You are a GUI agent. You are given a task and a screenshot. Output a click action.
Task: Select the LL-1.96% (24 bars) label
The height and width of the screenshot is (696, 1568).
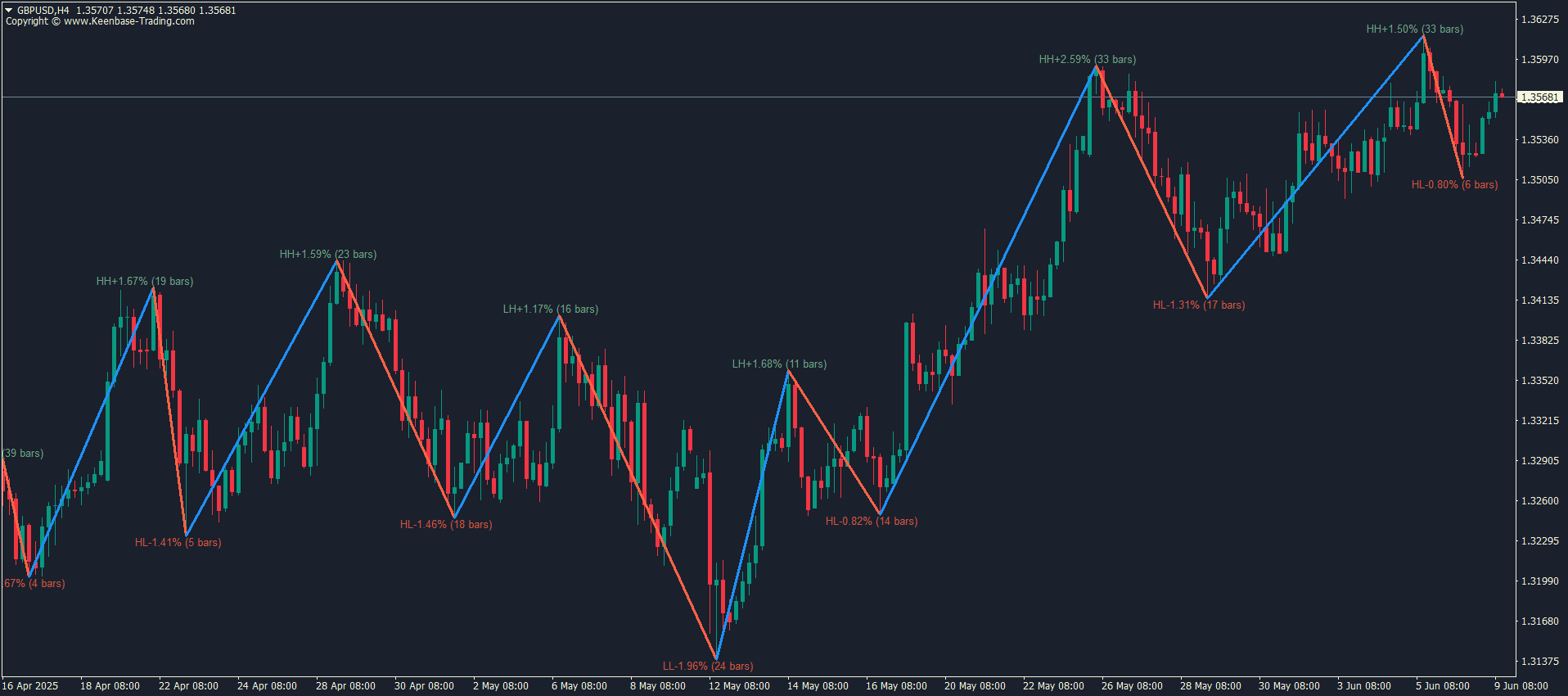708,667
